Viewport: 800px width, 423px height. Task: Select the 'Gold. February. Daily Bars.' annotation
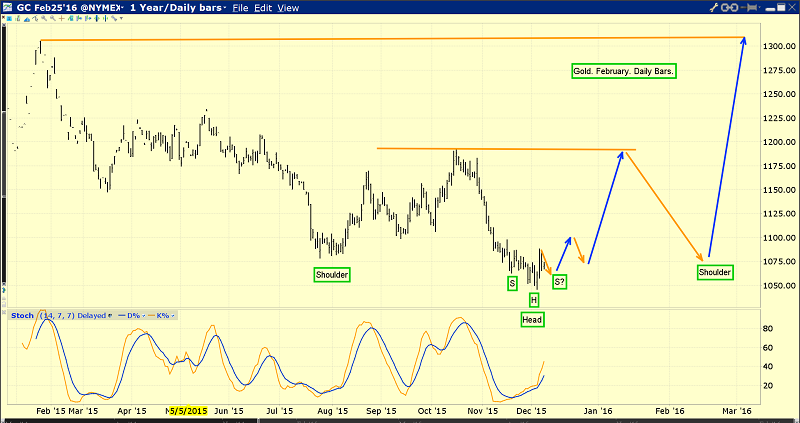[x=624, y=72]
